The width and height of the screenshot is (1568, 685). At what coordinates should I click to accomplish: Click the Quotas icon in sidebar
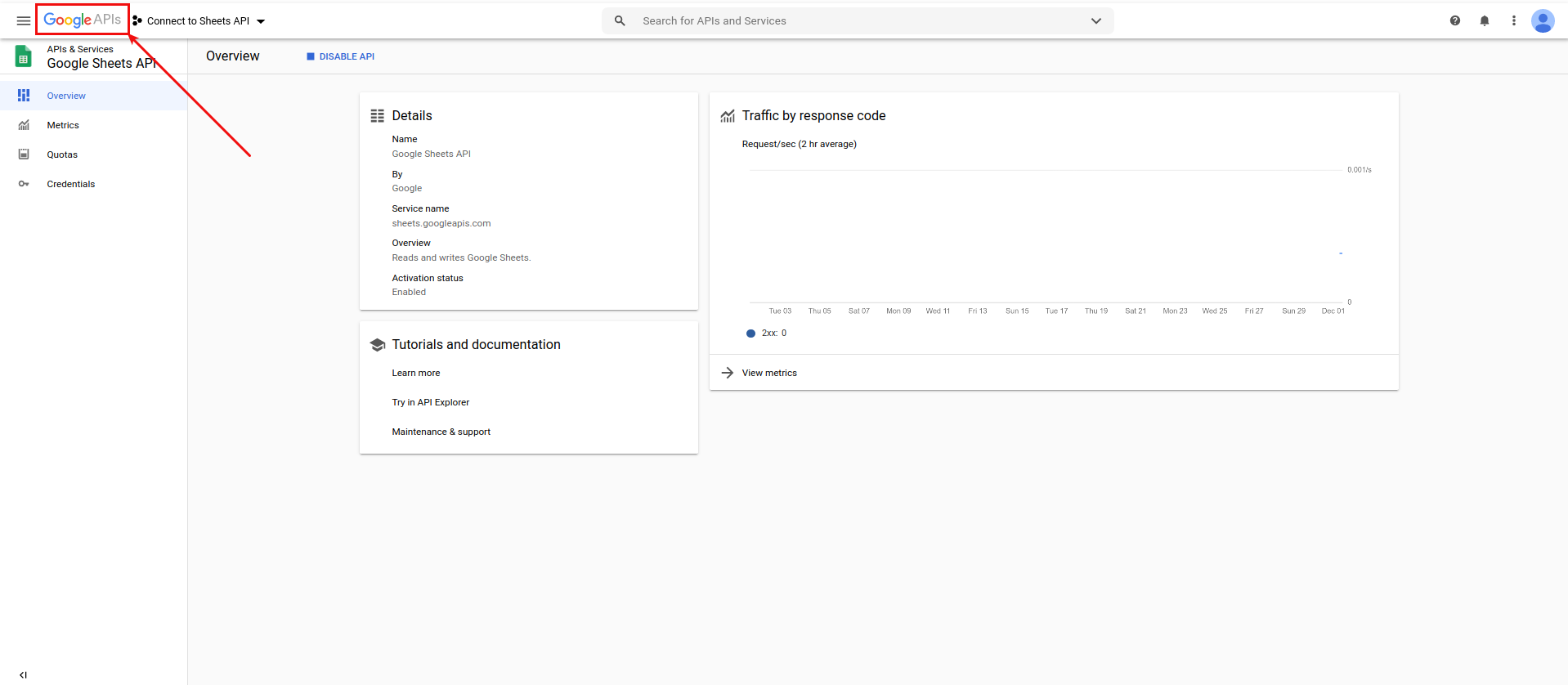click(24, 154)
